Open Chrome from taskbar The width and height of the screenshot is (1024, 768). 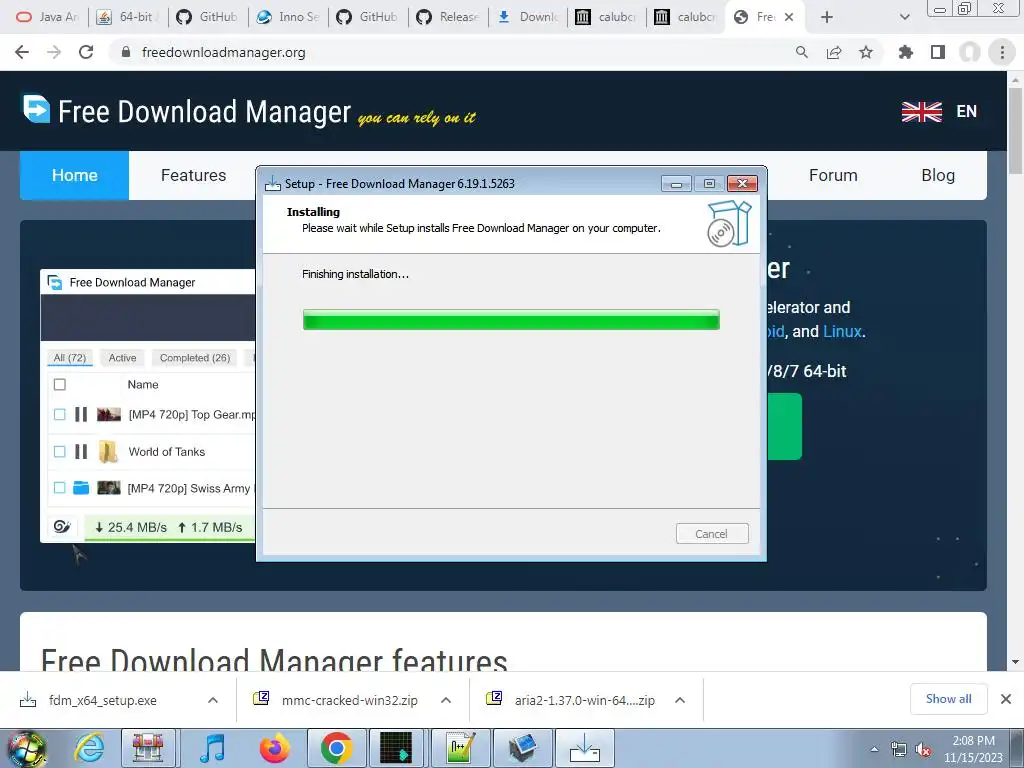pyautogui.click(x=336, y=748)
